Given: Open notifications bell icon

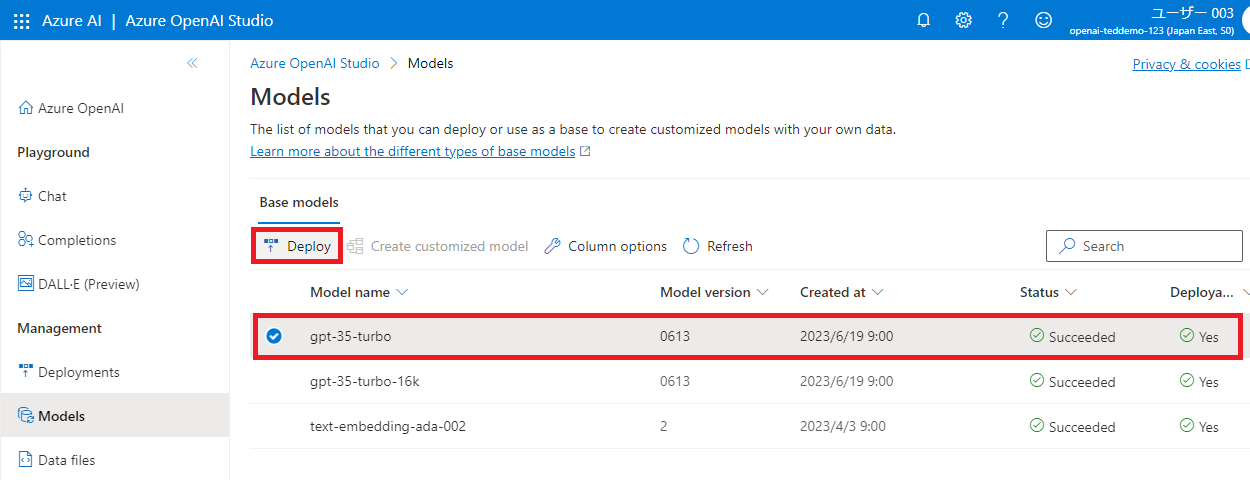Looking at the screenshot, I should point(924,21).
